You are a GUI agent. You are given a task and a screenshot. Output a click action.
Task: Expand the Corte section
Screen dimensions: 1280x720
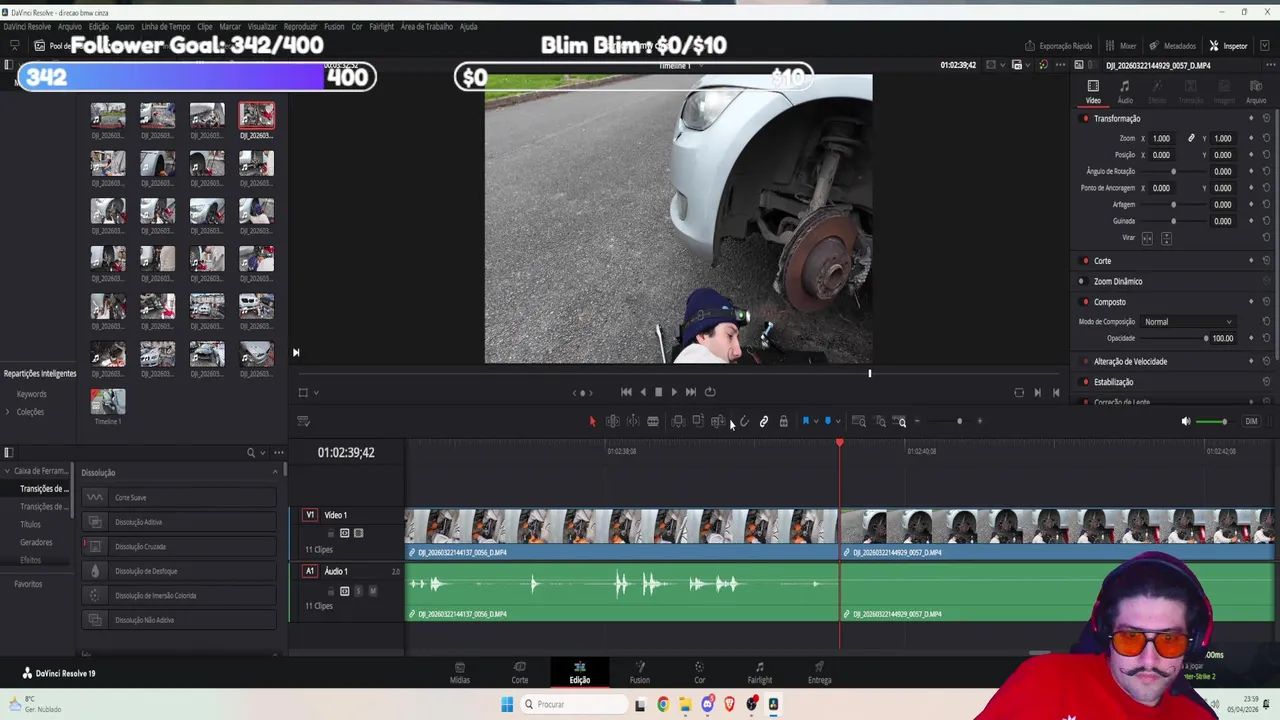(1102, 261)
